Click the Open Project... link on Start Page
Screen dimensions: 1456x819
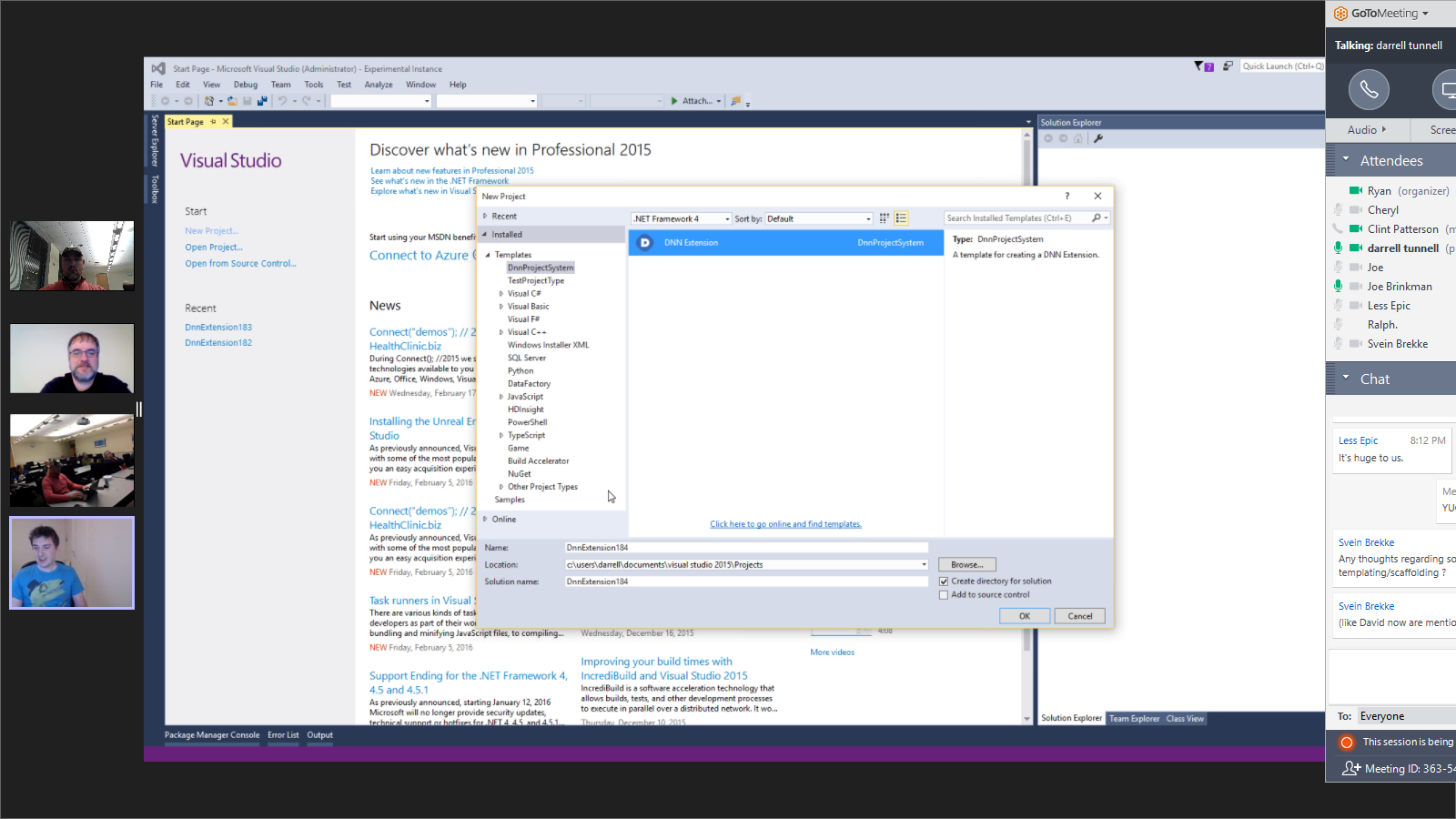214,248
